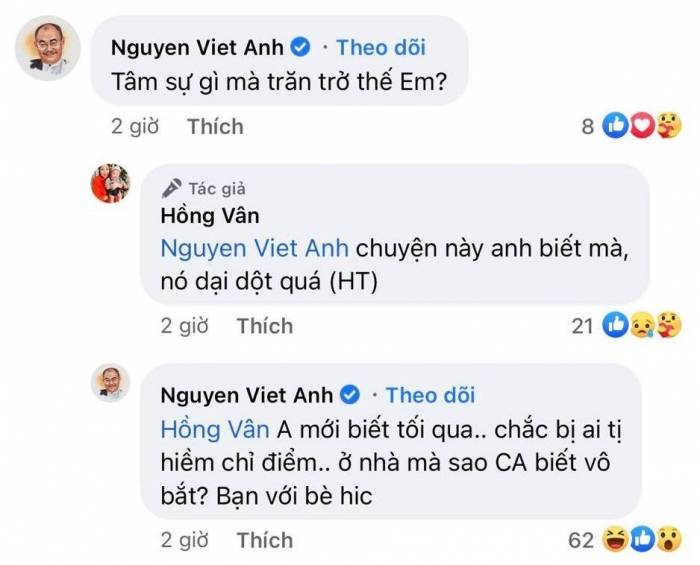Viewport: 700px width, 565px height.
Task: Follow Nguyen Viet Anh via first Theo dõi link
Action: pyautogui.click(x=381, y=47)
